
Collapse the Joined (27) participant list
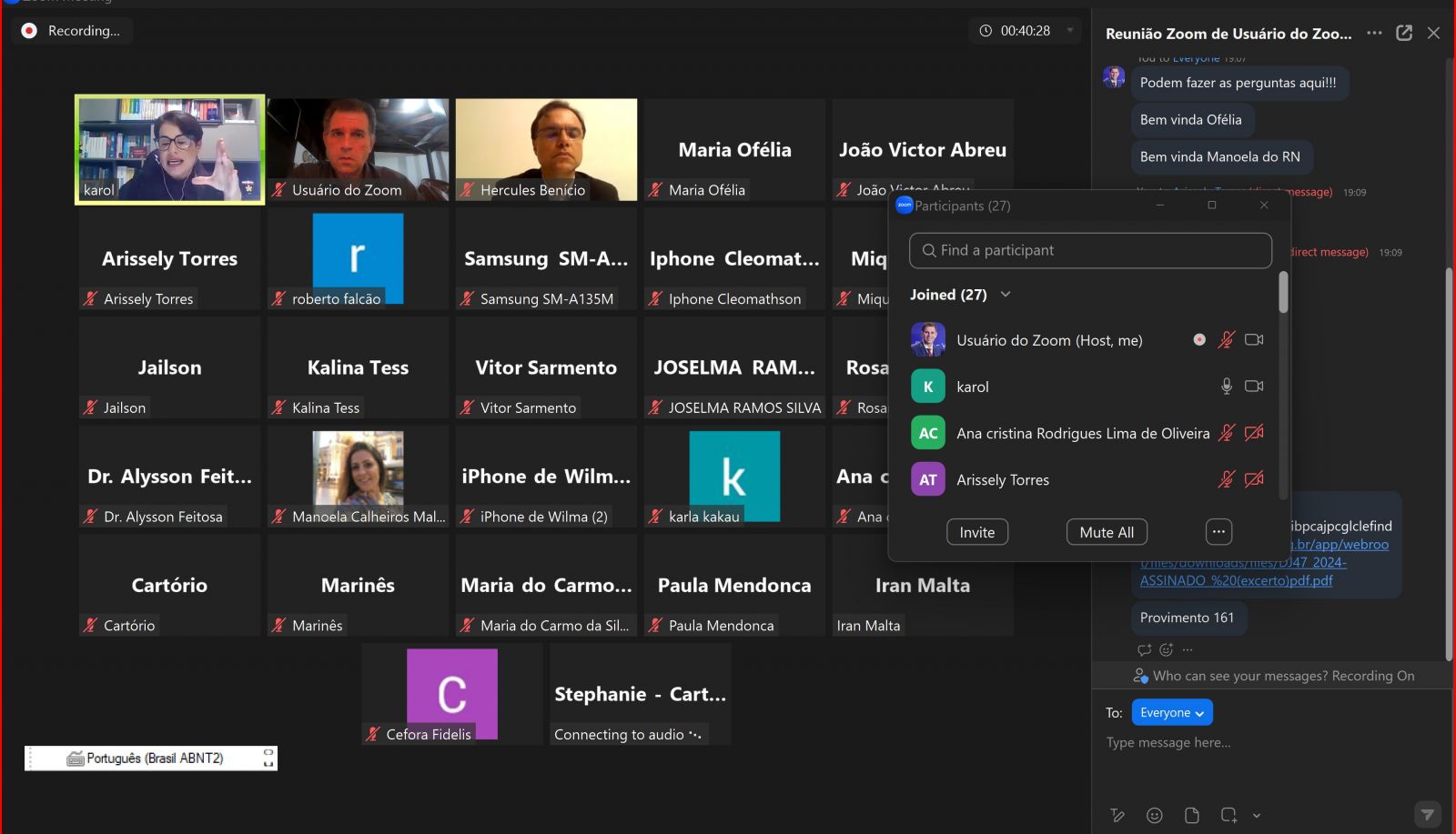[x=1006, y=294]
